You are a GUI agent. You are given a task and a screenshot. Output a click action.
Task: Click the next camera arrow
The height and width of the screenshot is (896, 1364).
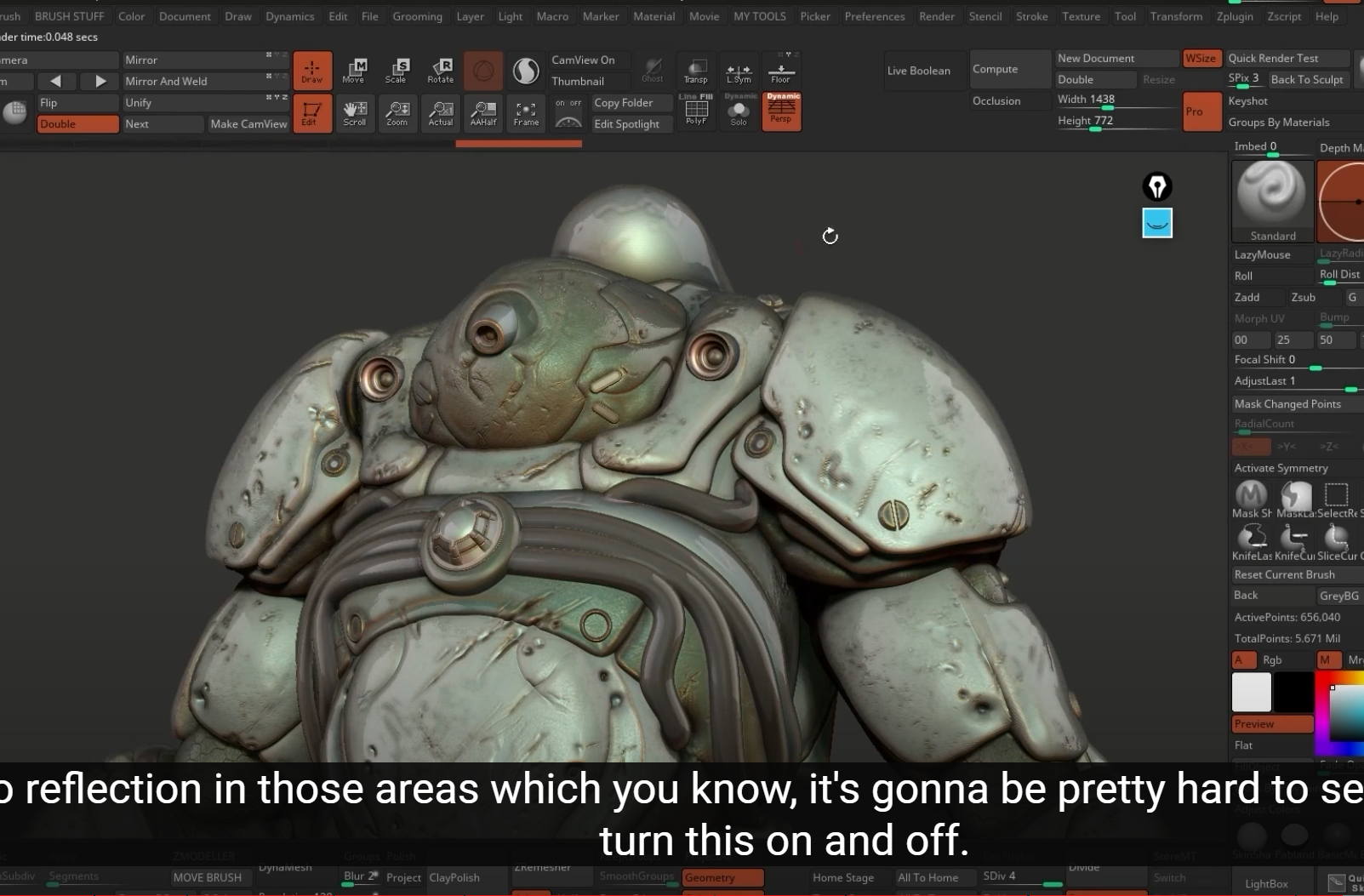point(100,81)
